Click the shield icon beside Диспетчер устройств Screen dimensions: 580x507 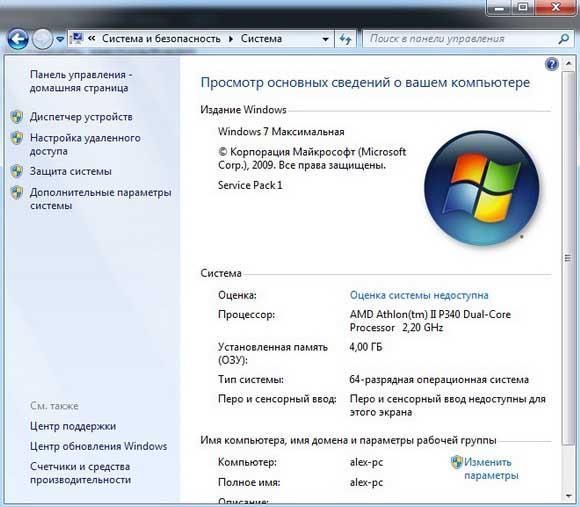tap(17, 117)
